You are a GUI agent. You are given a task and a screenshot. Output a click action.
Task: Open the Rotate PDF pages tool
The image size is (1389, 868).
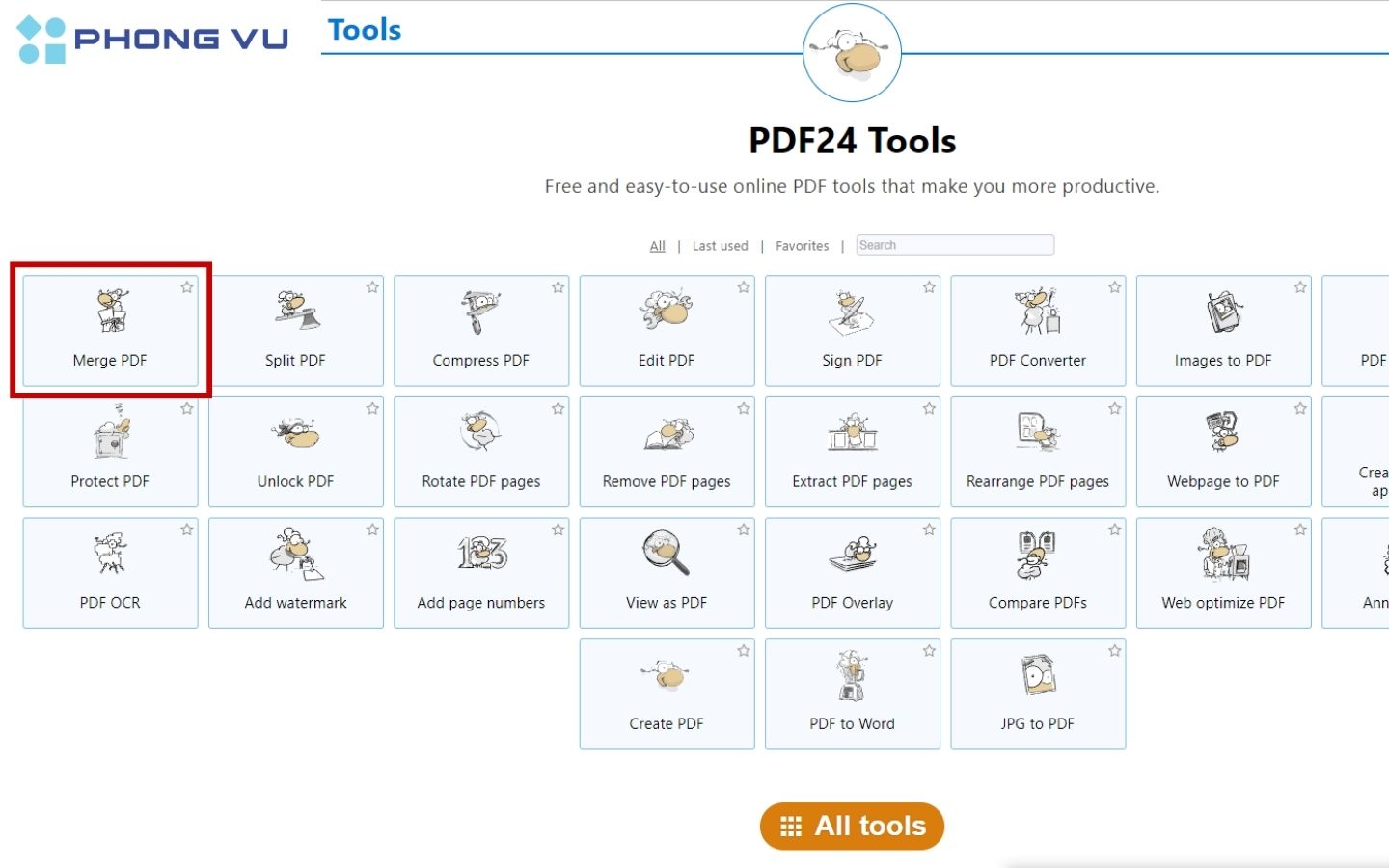481,452
